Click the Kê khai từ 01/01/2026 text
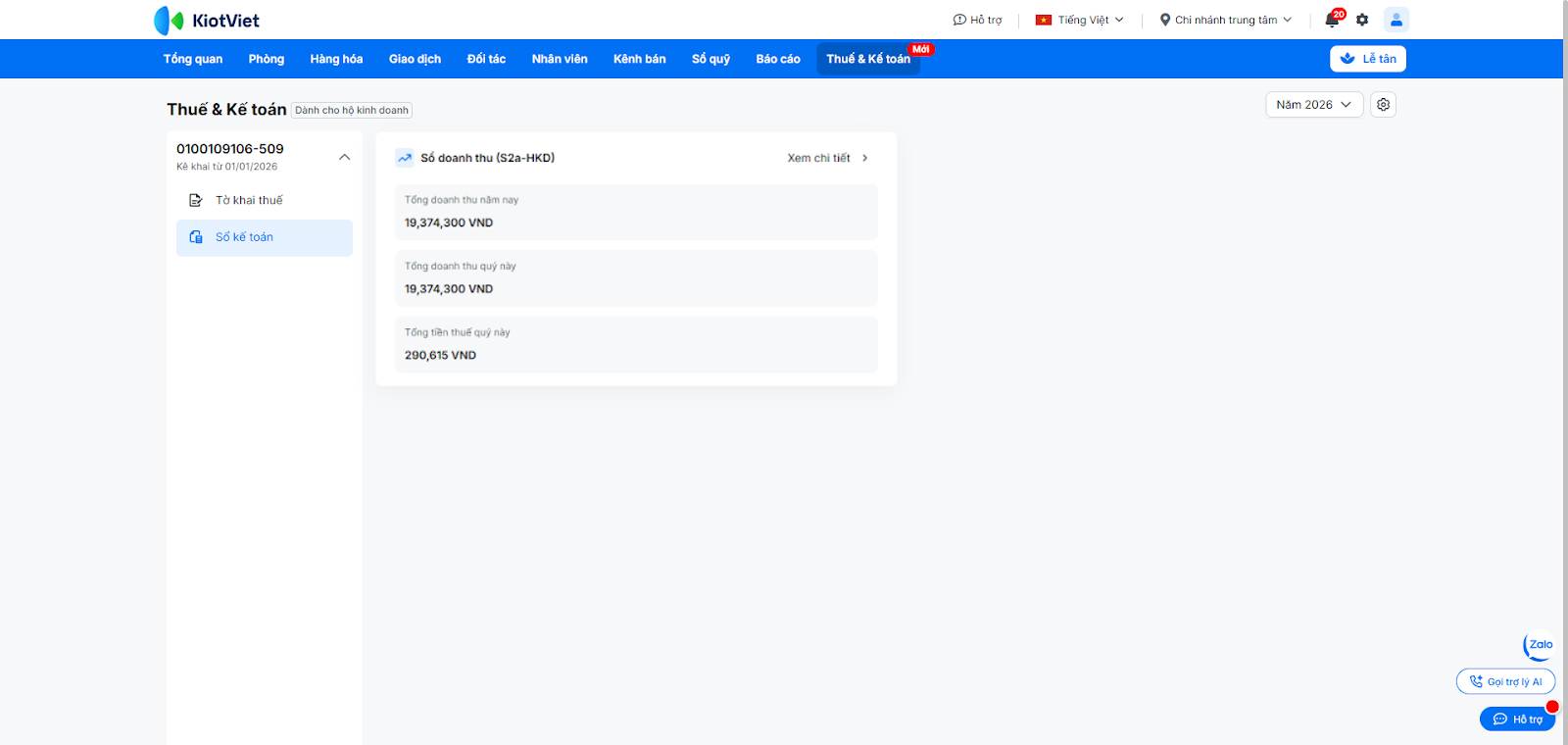 pos(226,167)
